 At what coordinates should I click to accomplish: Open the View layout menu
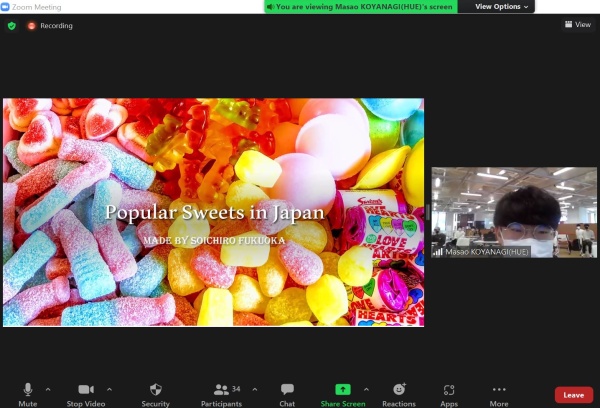point(578,24)
